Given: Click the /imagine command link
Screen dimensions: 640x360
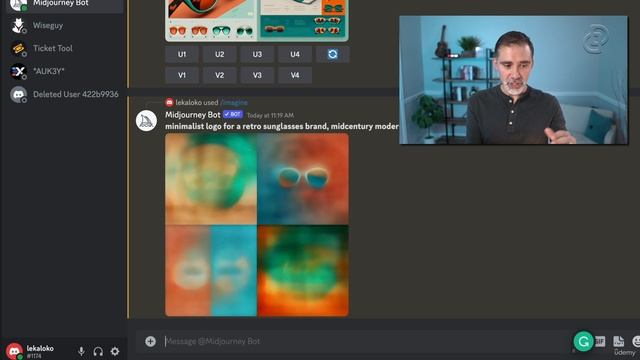Looking at the screenshot, I should 234,102.
